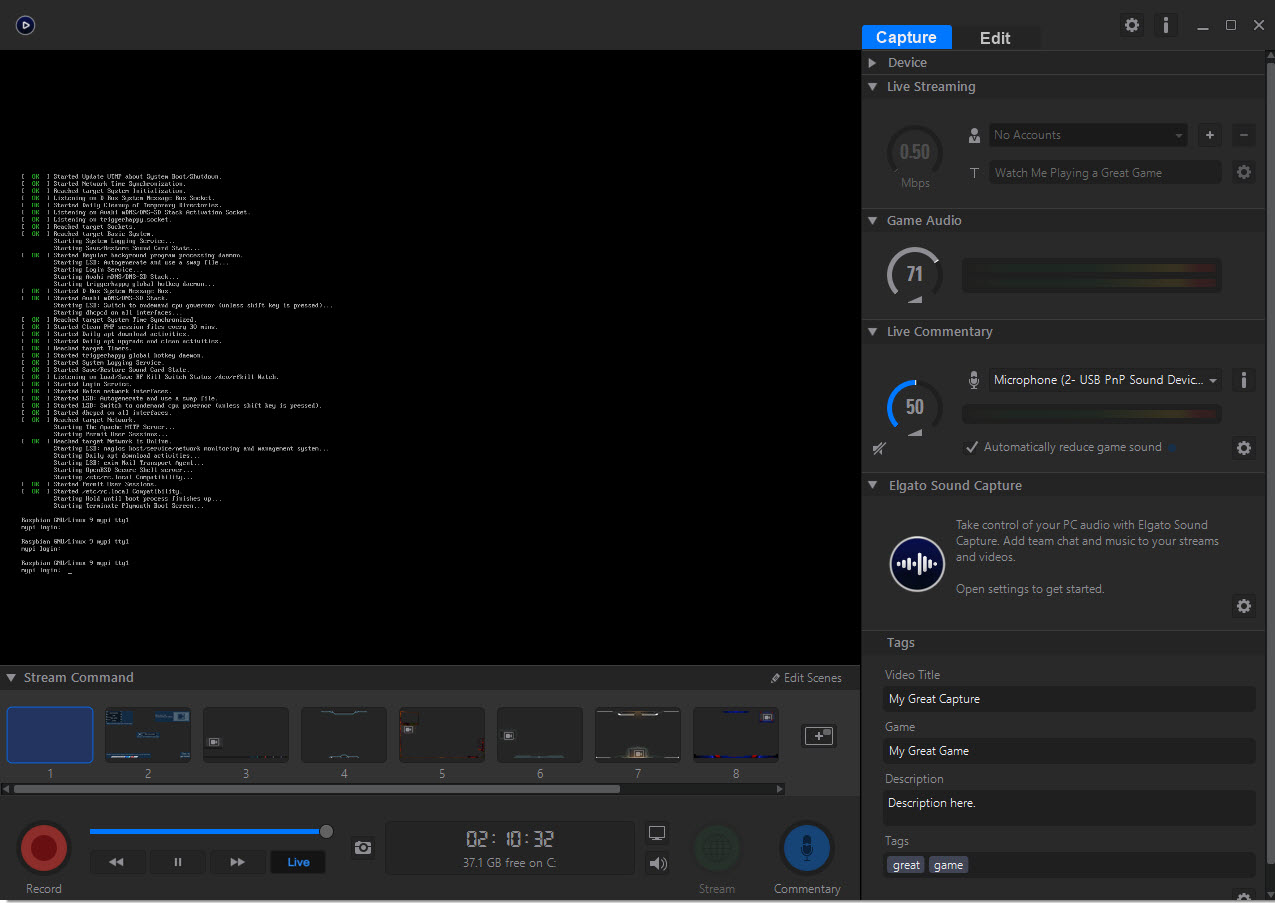
Task: Click the add new scene icon
Action: click(x=819, y=736)
